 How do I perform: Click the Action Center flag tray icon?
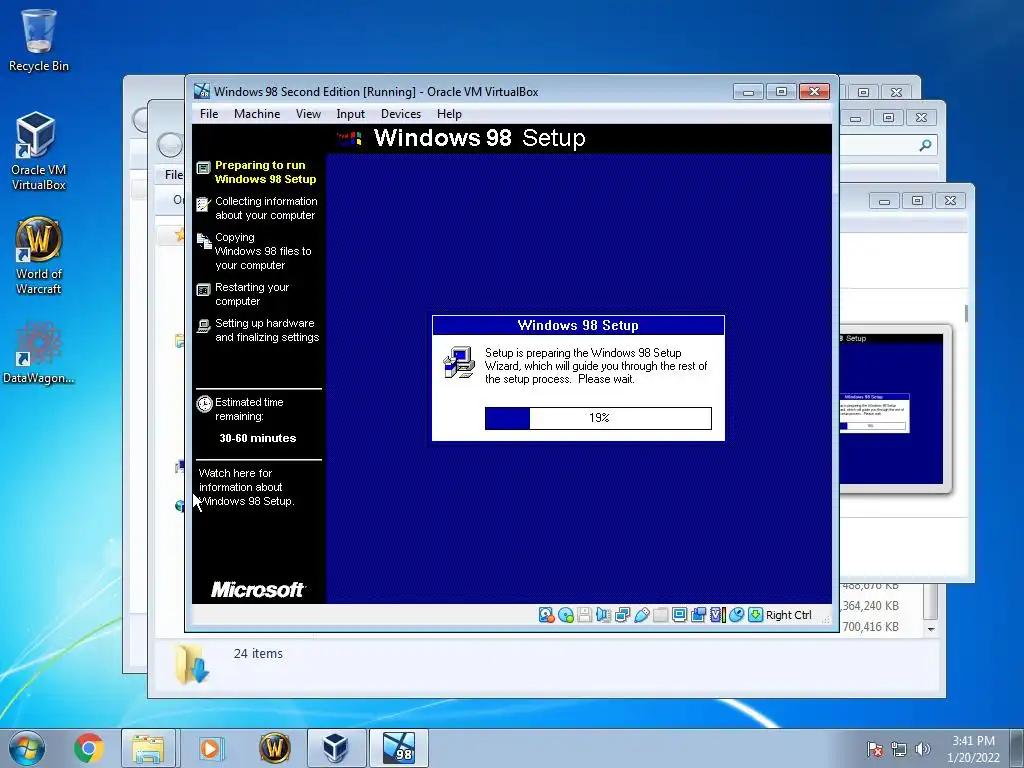point(875,749)
